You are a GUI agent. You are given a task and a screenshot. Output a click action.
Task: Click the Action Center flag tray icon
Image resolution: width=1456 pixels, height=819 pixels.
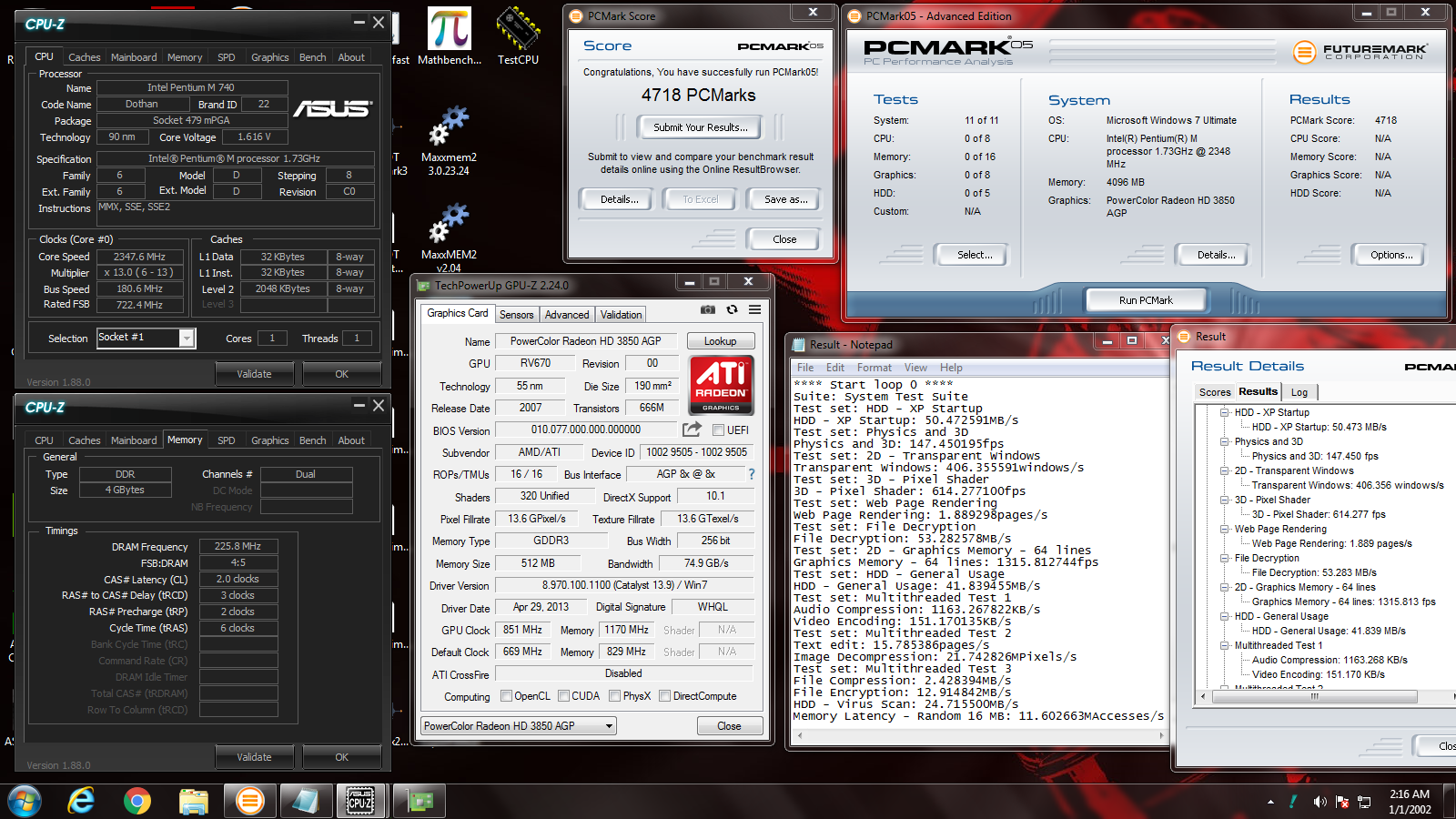[x=1342, y=802]
